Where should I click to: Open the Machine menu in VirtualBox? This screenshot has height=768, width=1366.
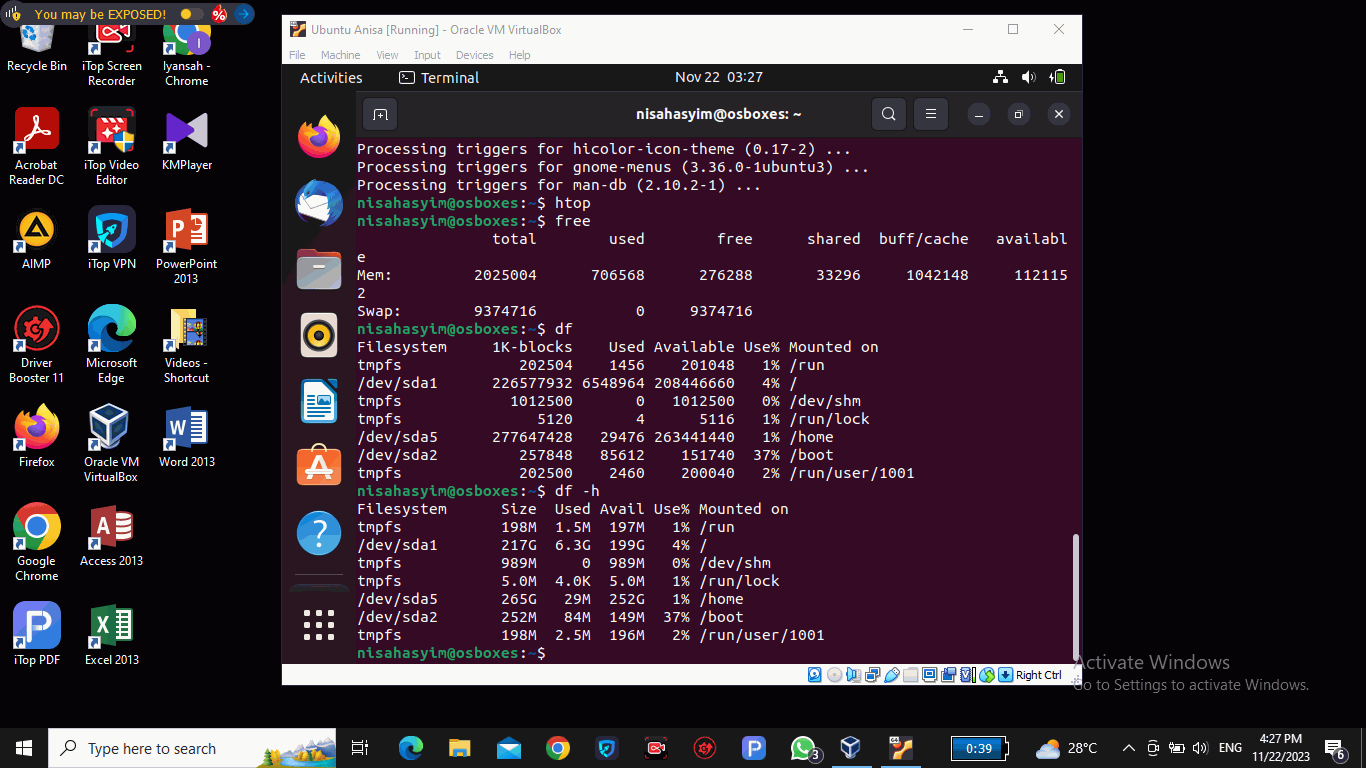(x=340, y=55)
